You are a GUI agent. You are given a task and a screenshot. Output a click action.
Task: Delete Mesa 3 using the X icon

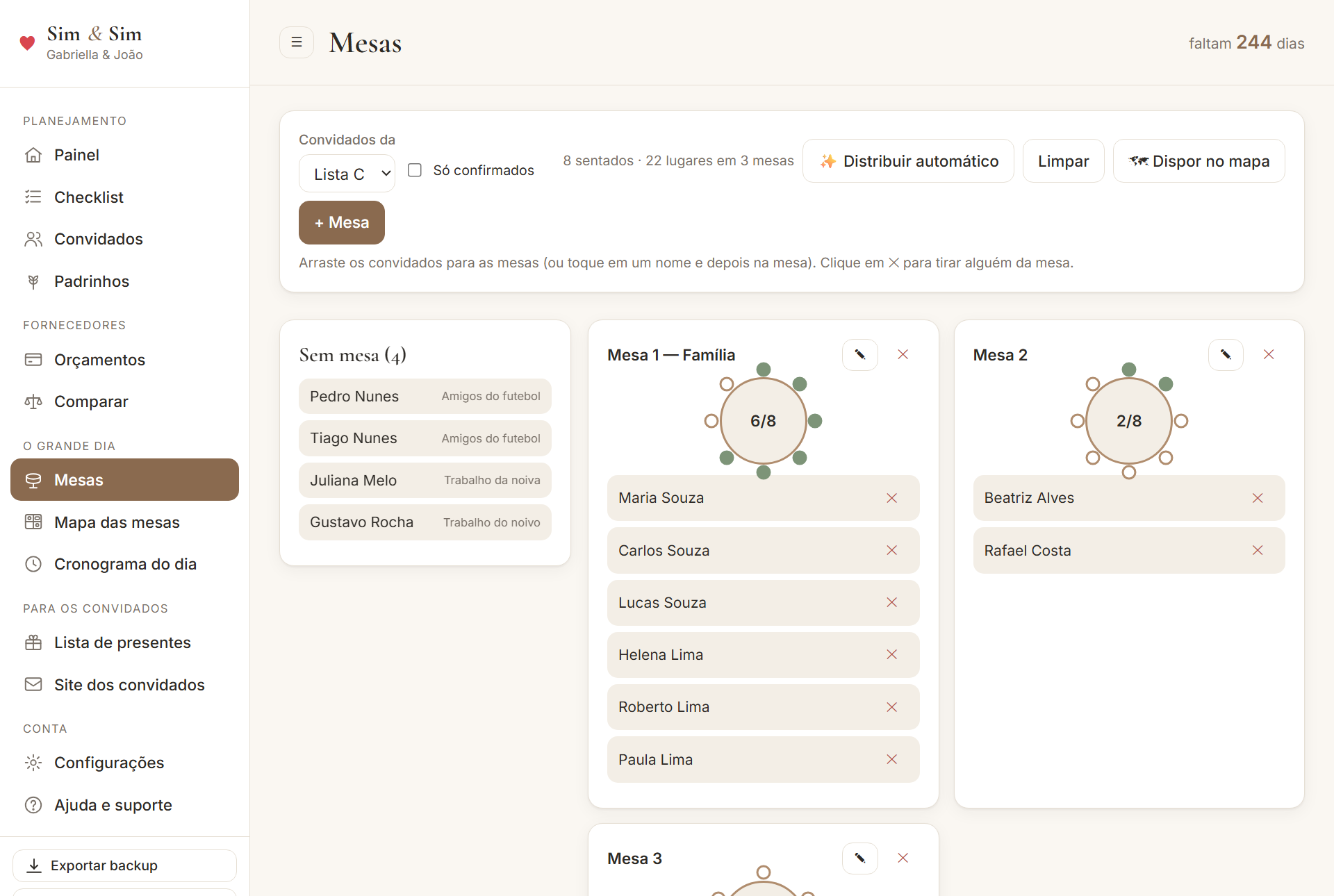pyautogui.click(x=903, y=858)
